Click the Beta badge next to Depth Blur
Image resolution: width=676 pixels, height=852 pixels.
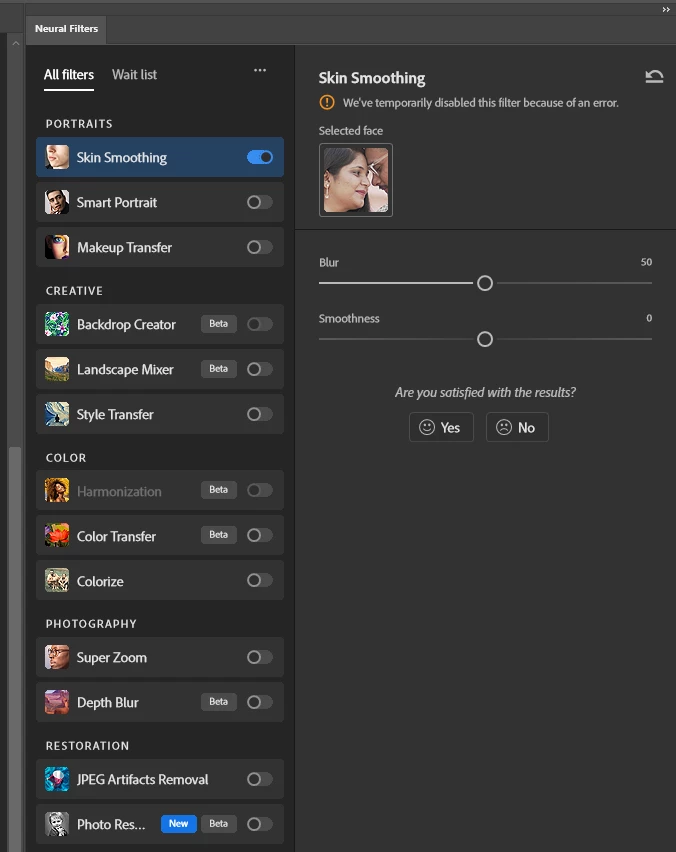click(x=218, y=701)
